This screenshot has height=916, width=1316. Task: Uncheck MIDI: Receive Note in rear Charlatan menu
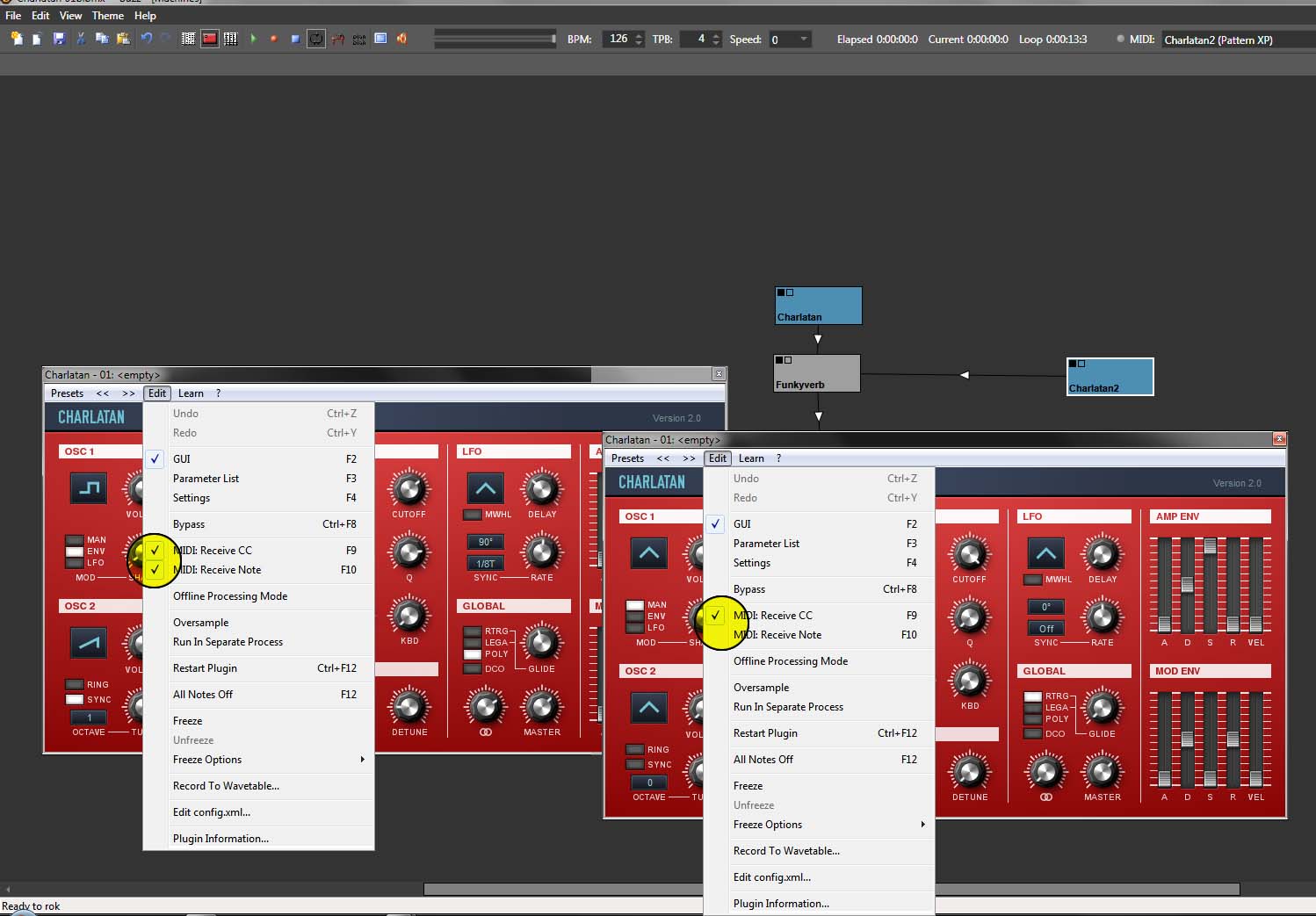(x=258, y=570)
